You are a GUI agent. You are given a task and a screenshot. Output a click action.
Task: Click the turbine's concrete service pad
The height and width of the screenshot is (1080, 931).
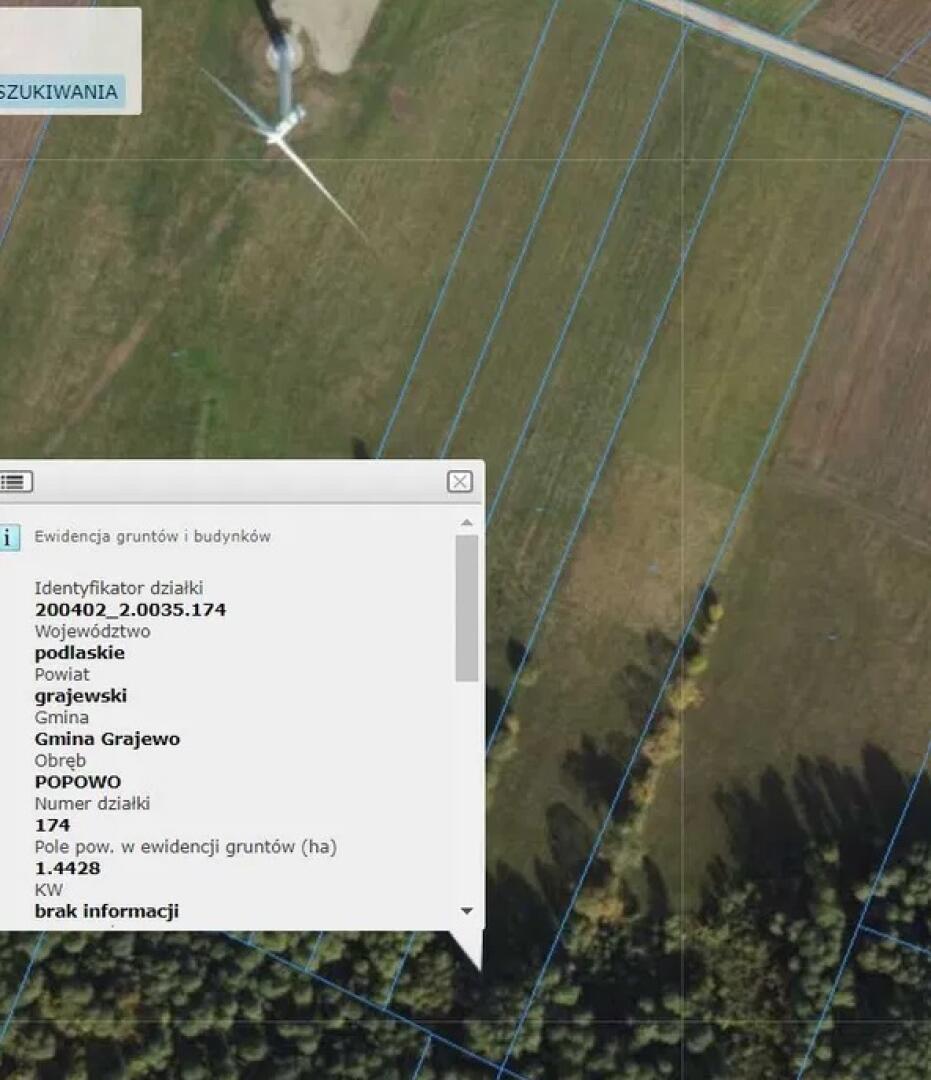(x=330, y=30)
